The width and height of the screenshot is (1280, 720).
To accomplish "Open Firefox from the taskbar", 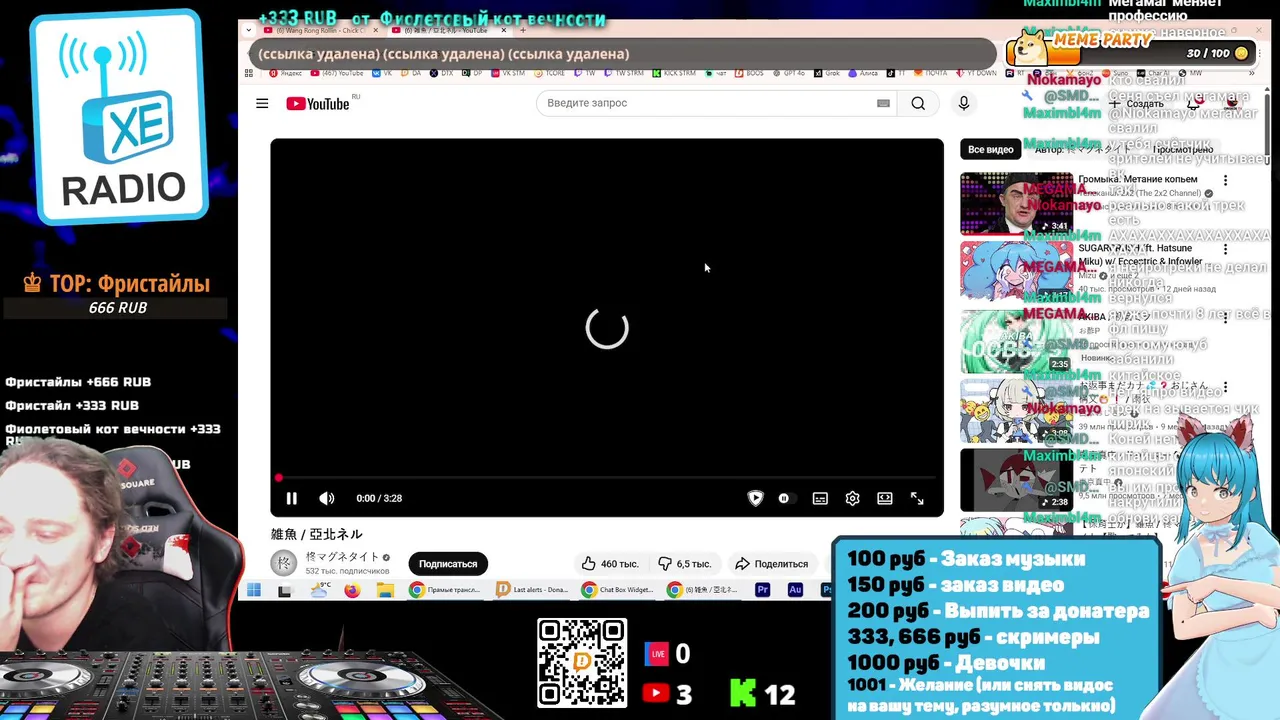I will coord(352,590).
